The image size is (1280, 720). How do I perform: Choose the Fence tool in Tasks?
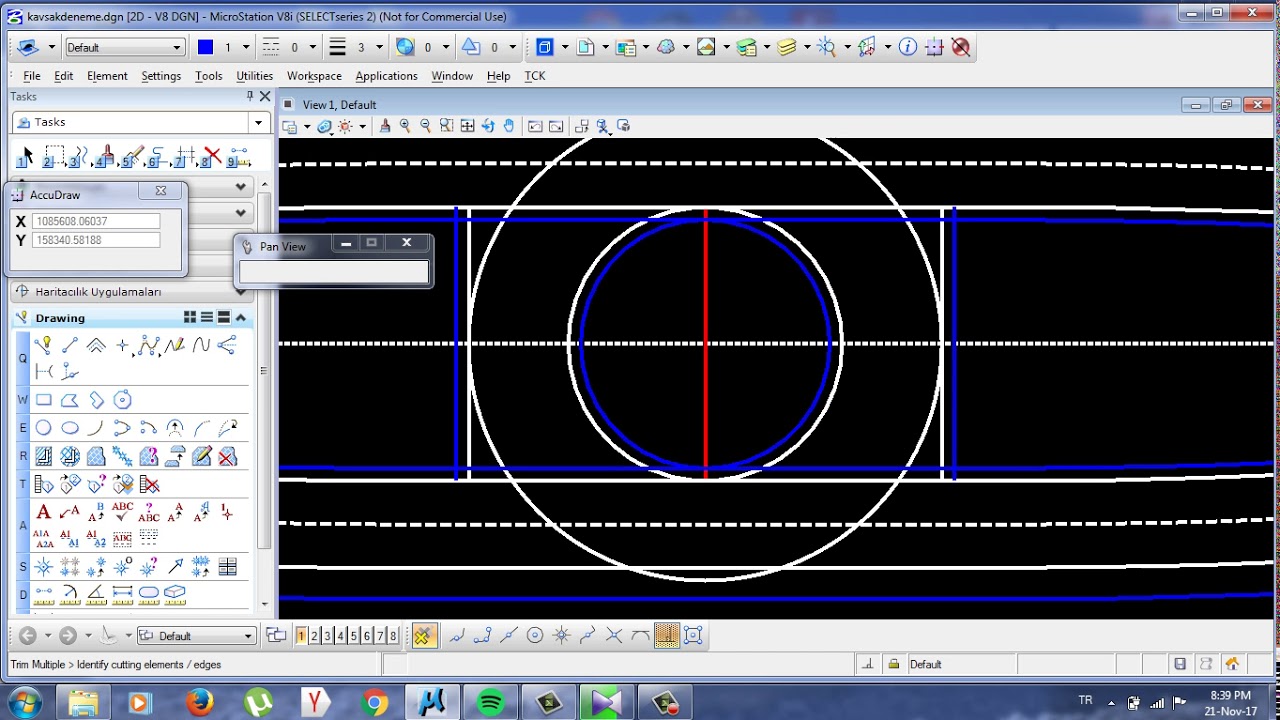[54, 156]
